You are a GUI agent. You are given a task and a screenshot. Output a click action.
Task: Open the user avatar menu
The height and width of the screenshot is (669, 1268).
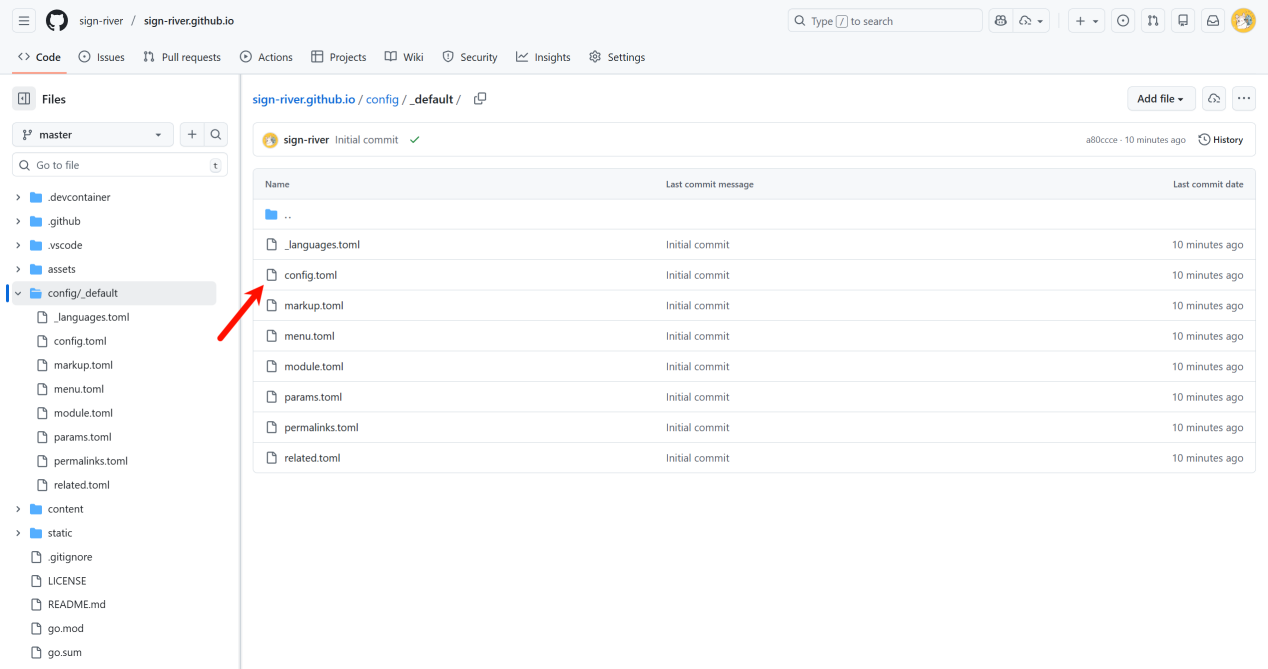click(1243, 21)
